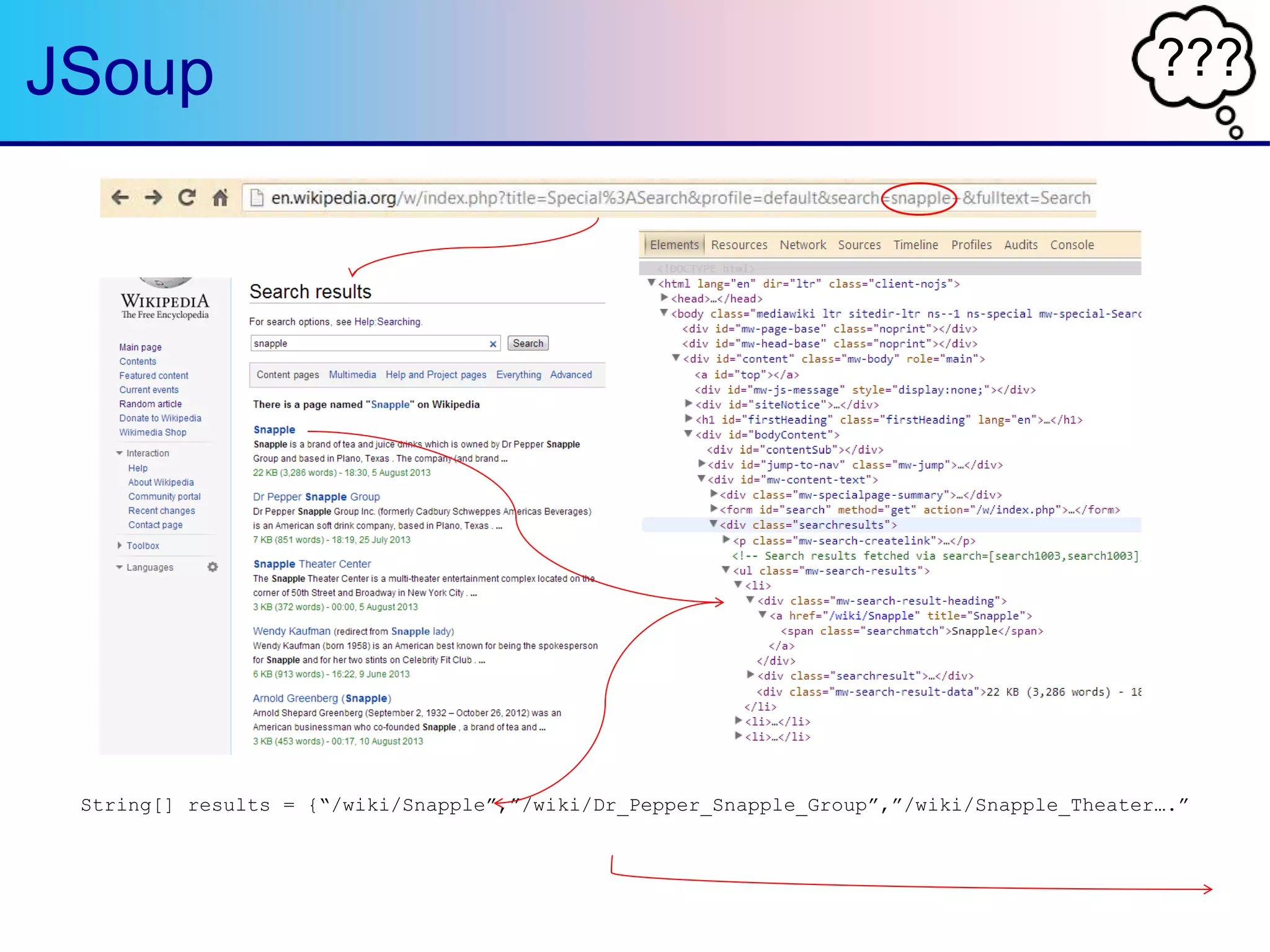
Task: Open About Wikipedia link
Action: point(161,482)
